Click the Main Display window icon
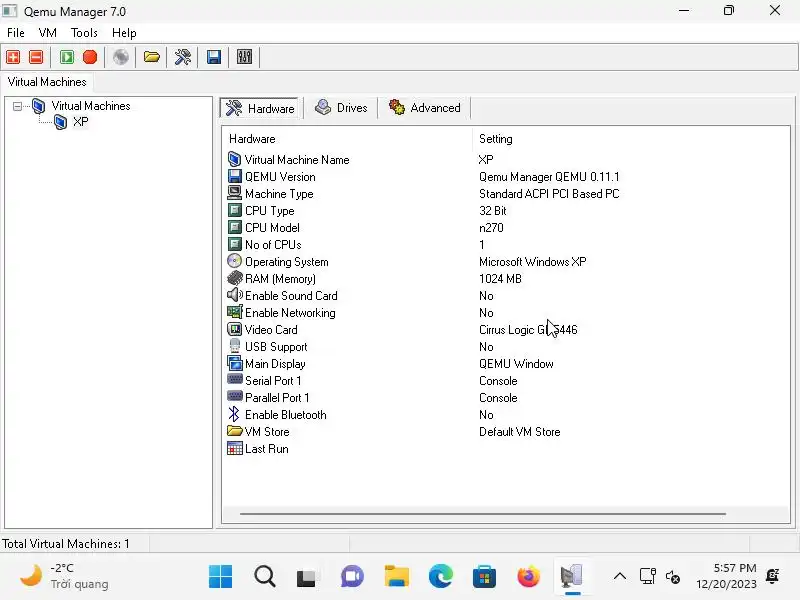This screenshot has width=800, height=600. tap(234, 363)
